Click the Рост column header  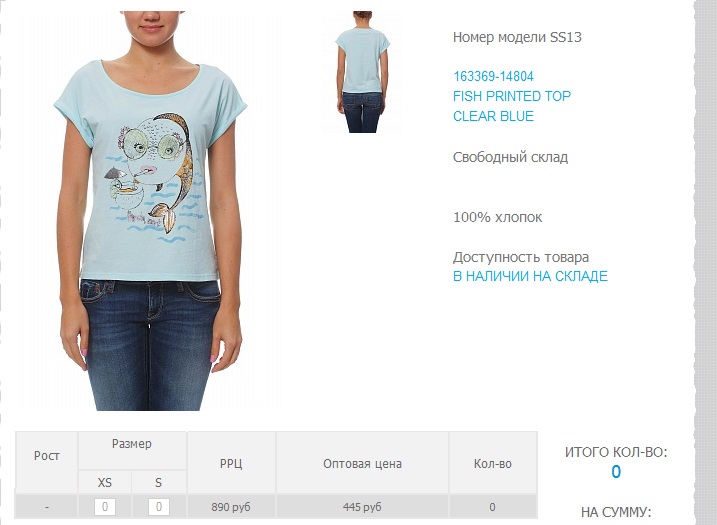pyautogui.click(x=47, y=456)
